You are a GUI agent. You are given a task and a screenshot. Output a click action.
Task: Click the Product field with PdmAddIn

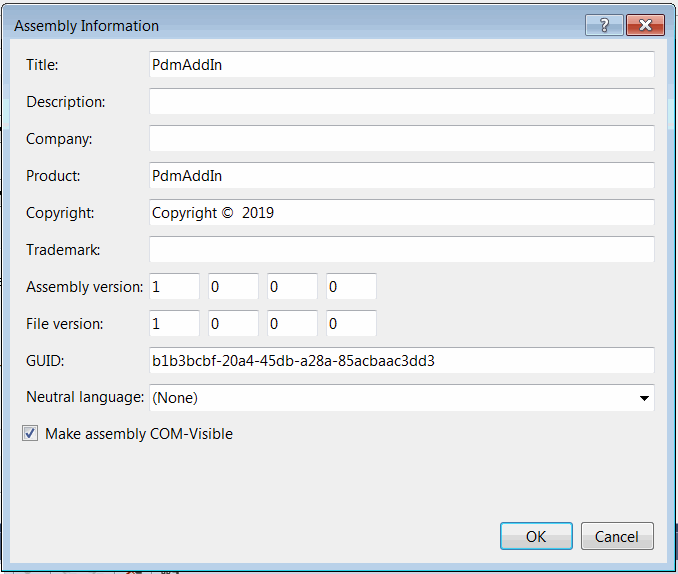(x=402, y=176)
